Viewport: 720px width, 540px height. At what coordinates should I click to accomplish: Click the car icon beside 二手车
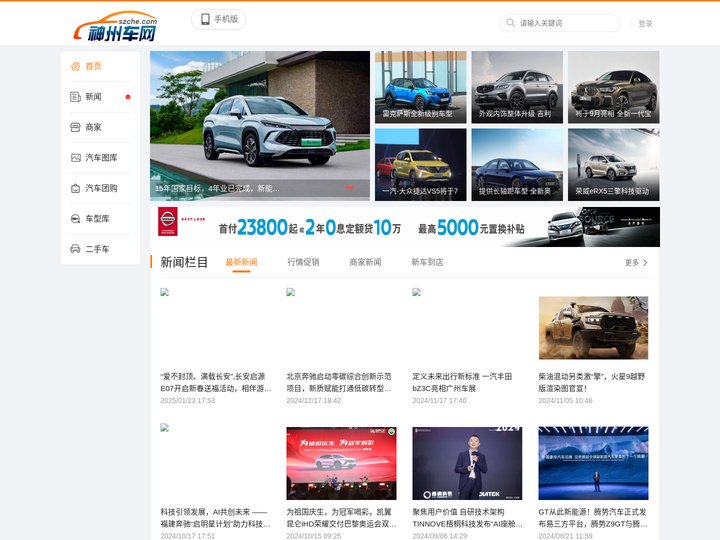(75, 249)
